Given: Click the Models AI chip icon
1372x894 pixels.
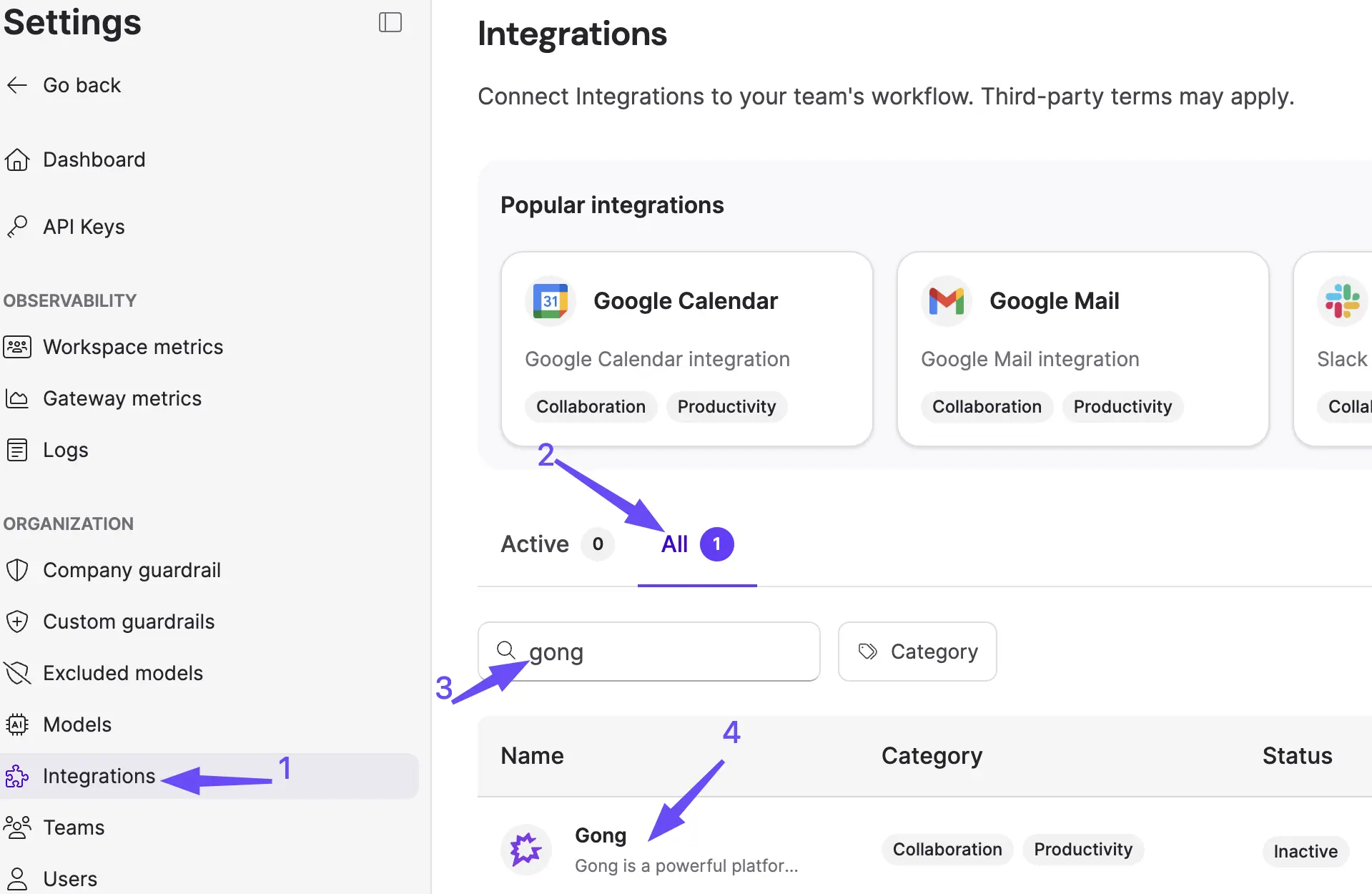Looking at the screenshot, I should [17, 724].
